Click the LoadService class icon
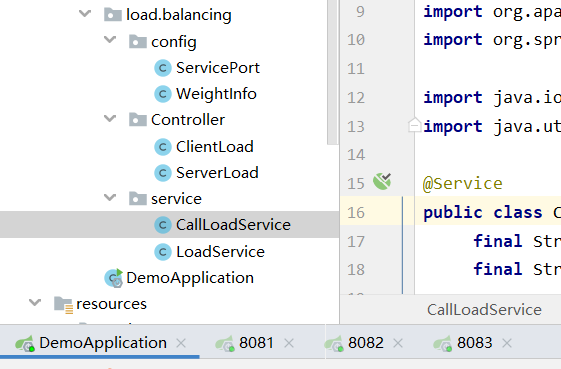The height and width of the screenshot is (369, 561). 163,252
